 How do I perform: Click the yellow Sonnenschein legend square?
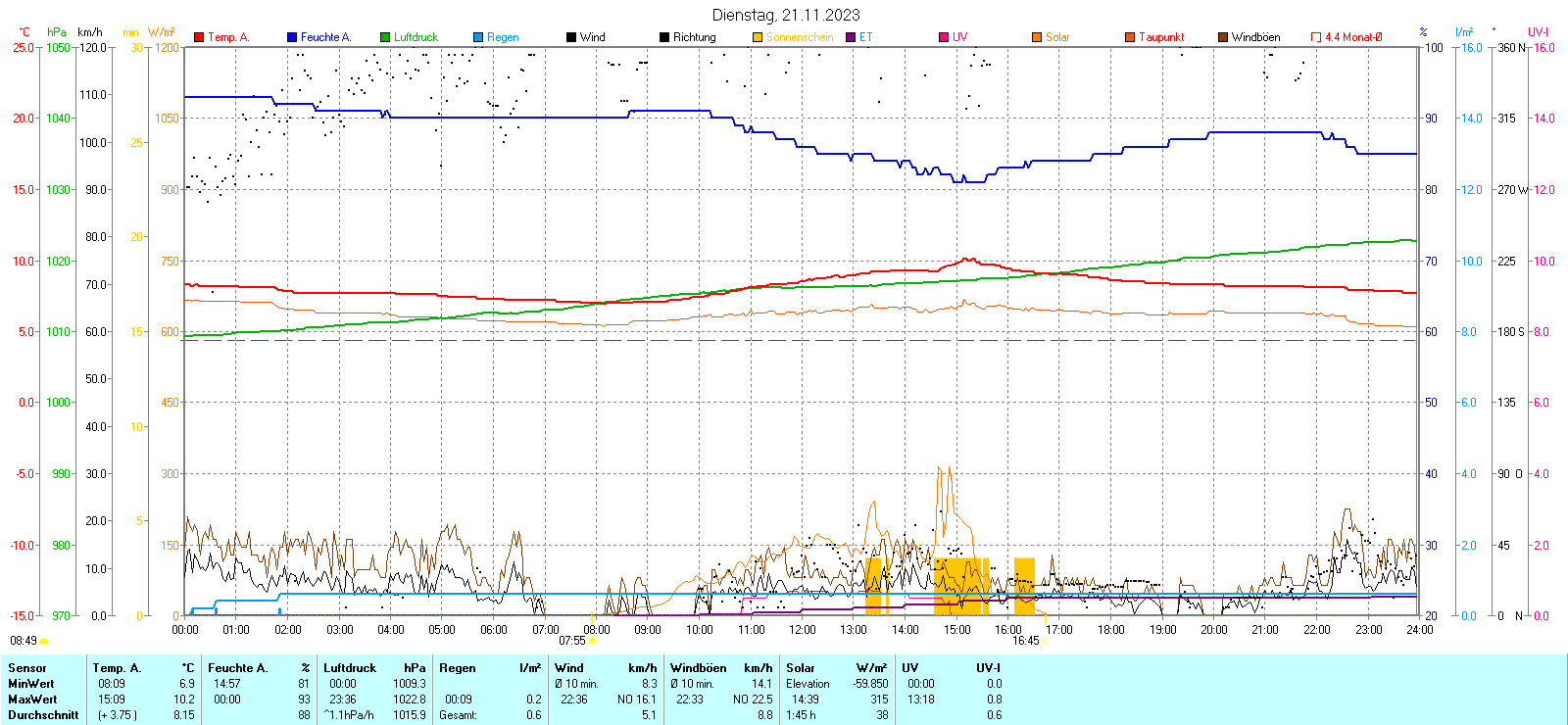point(758,37)
